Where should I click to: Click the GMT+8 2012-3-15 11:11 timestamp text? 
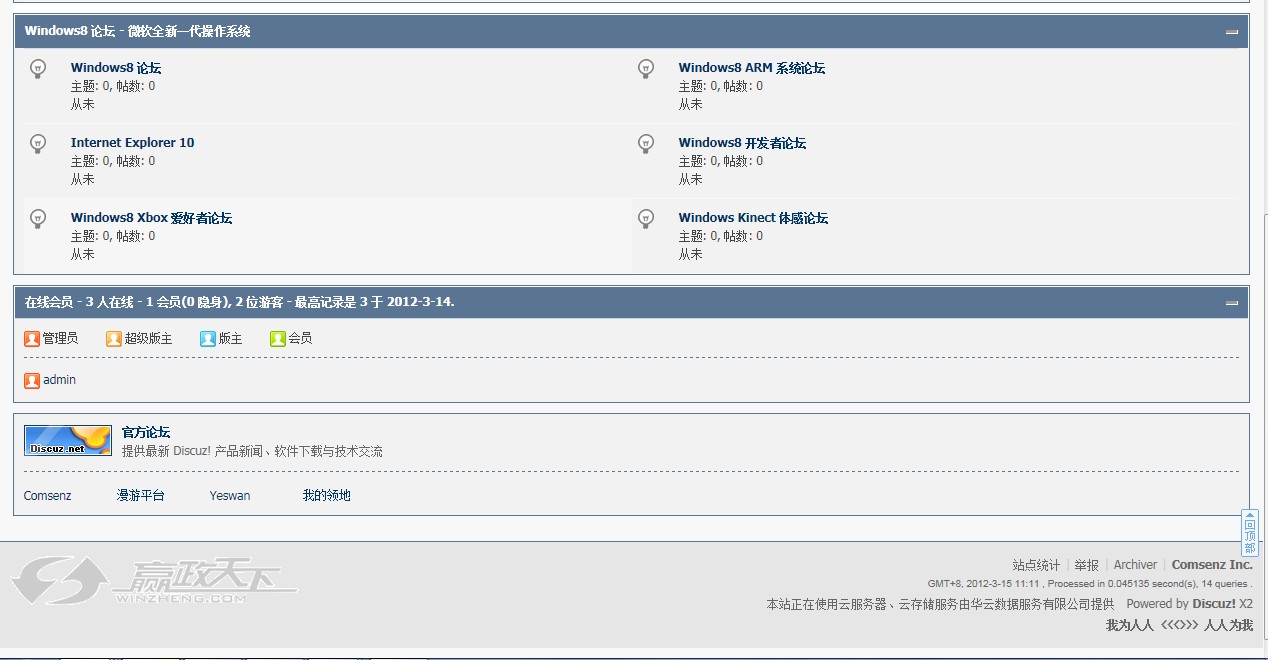[x=985, y=584]
